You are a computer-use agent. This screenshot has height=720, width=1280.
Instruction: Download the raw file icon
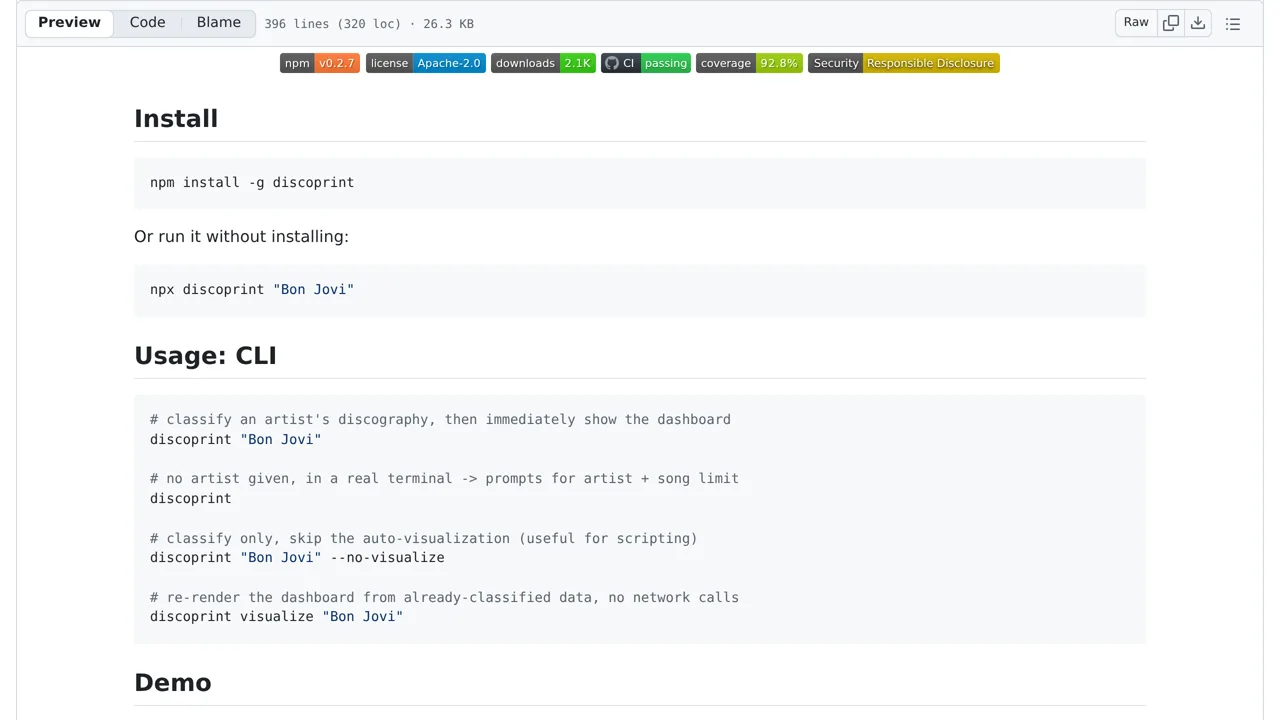tap(1198, 23)
